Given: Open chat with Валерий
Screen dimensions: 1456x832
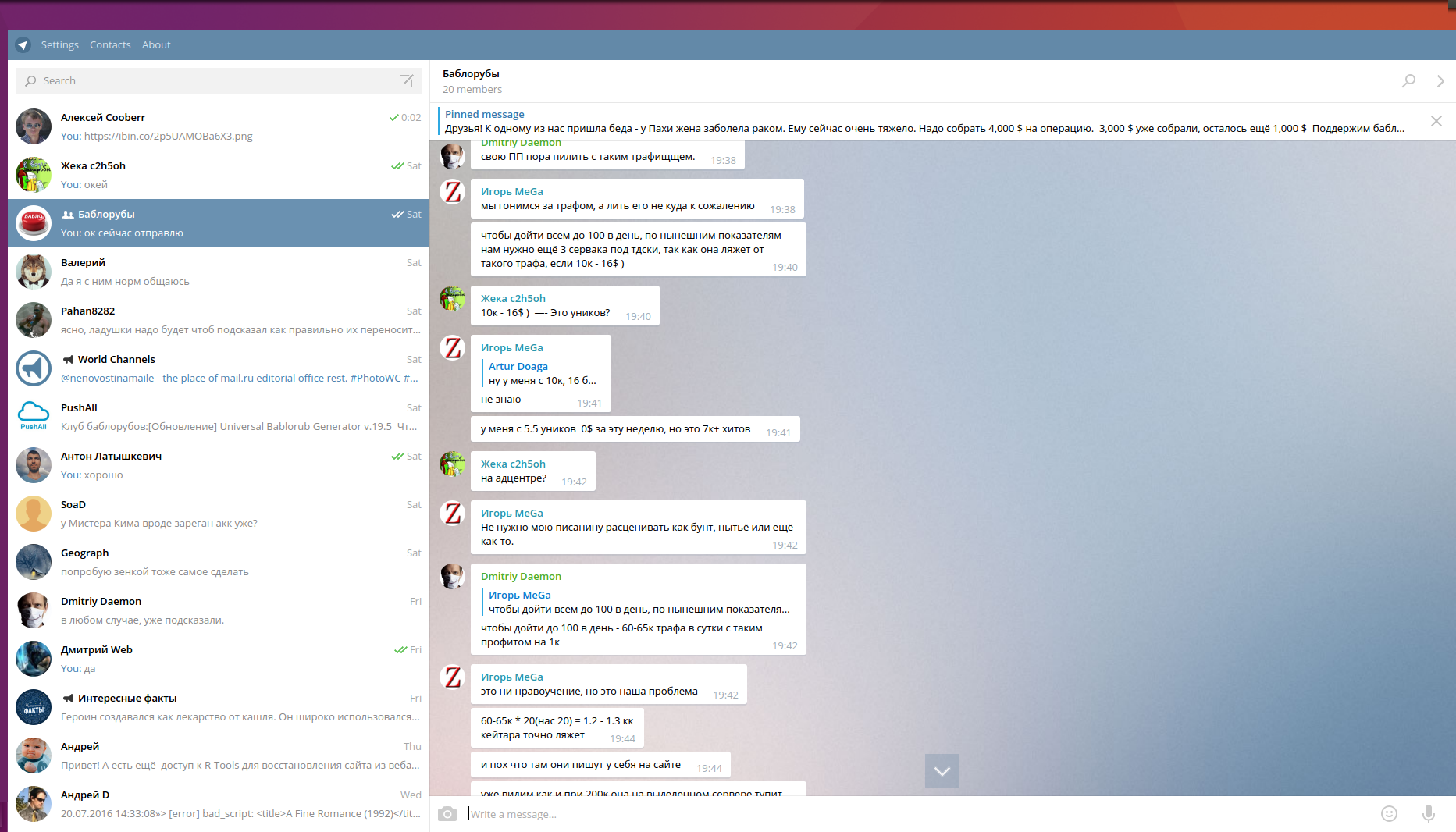Looking at the screenshot, I should tap(219, 272).
